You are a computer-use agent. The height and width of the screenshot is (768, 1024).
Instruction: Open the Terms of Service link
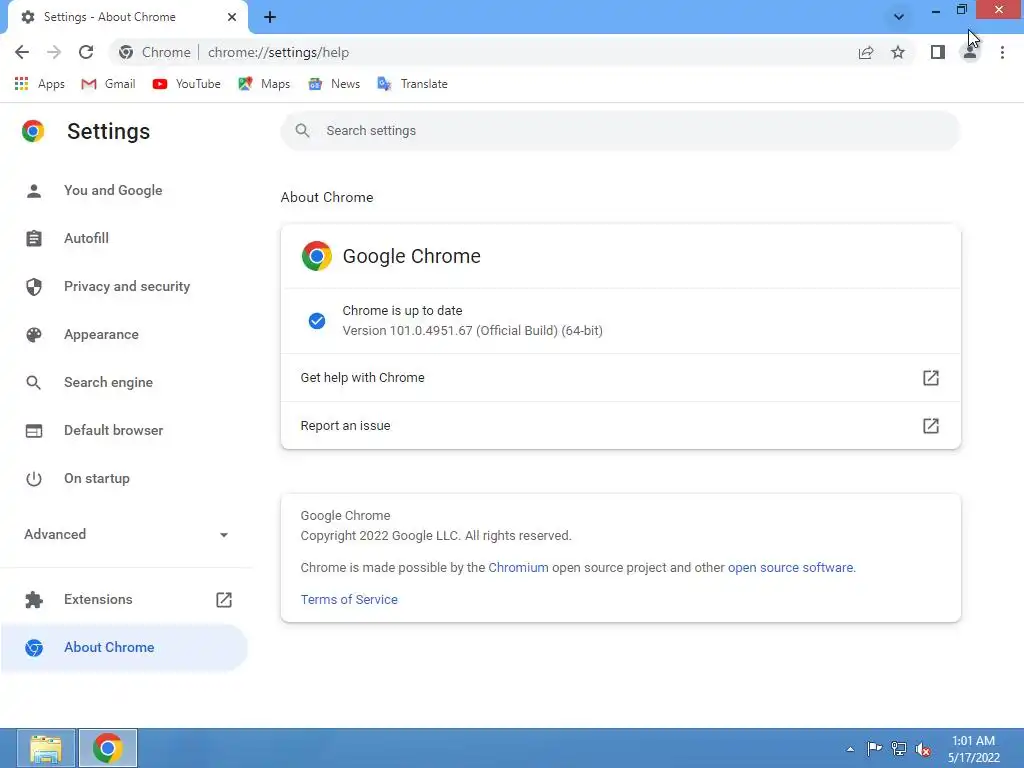(349, 600)
